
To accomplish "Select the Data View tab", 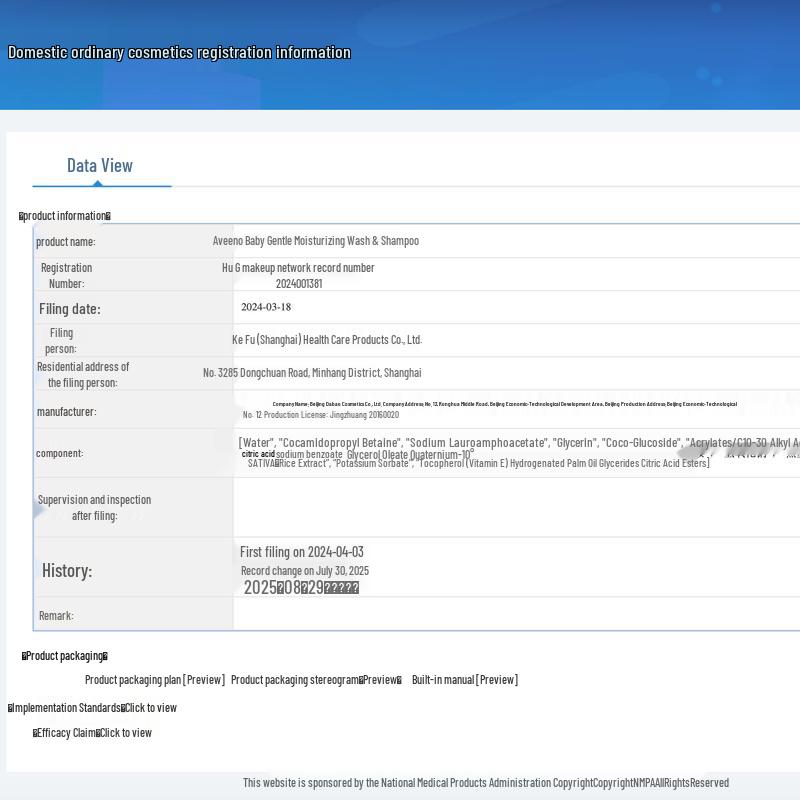I will [x=100, y=166].
